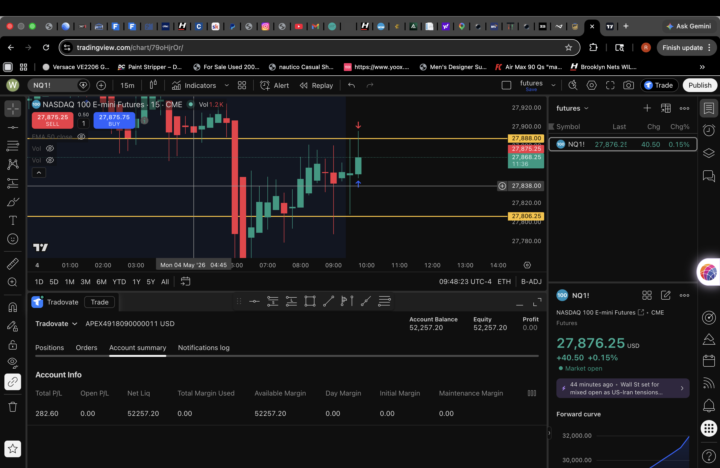Start bar Replay mode
Image resolution: width=720 pixels, height=468 pixels.
coord(316,85)
